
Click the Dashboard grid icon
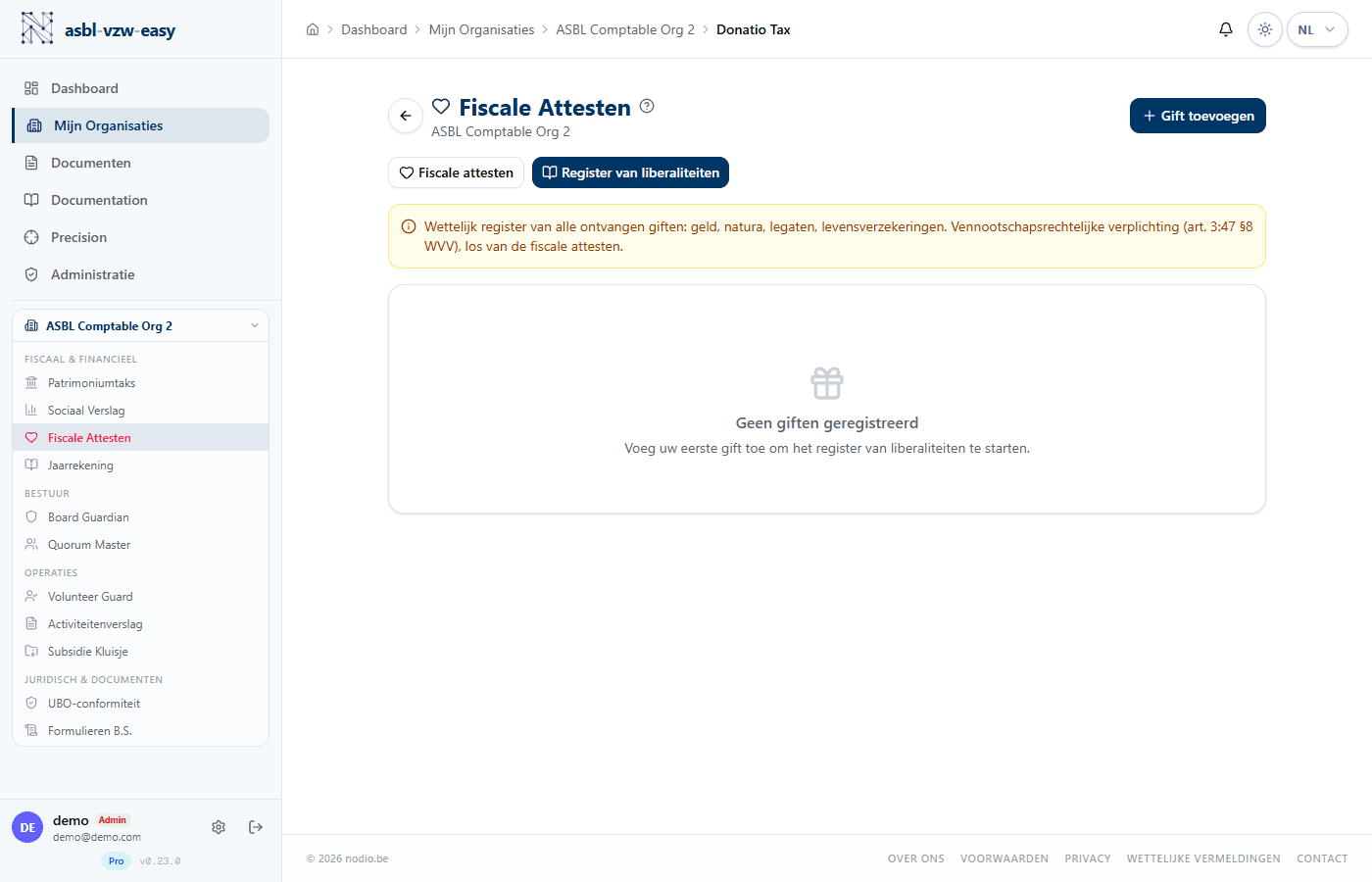[x=31, y=88]
